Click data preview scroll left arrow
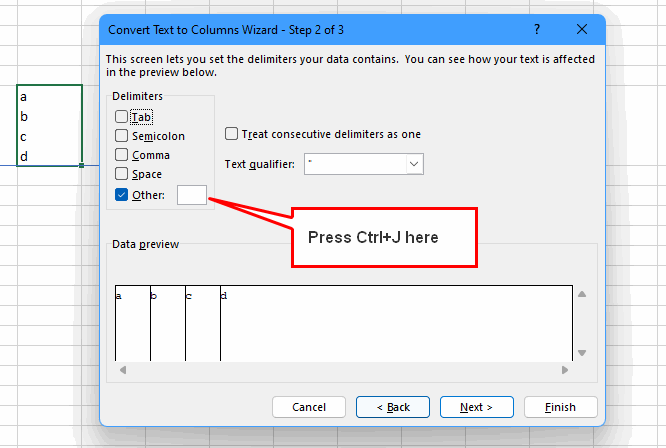Screen dimensions: 666x448 point(123,370)
